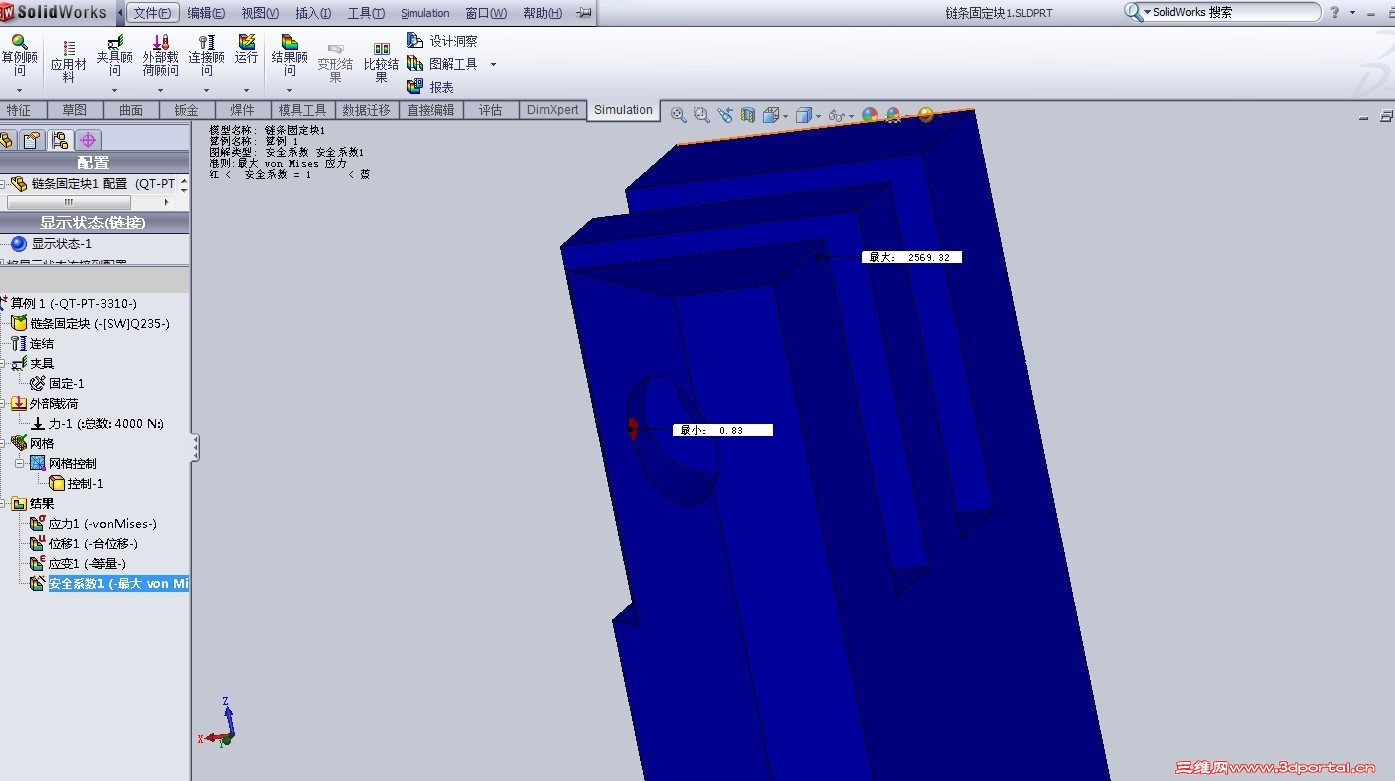Collapse the 夹具 tree node

4,363
